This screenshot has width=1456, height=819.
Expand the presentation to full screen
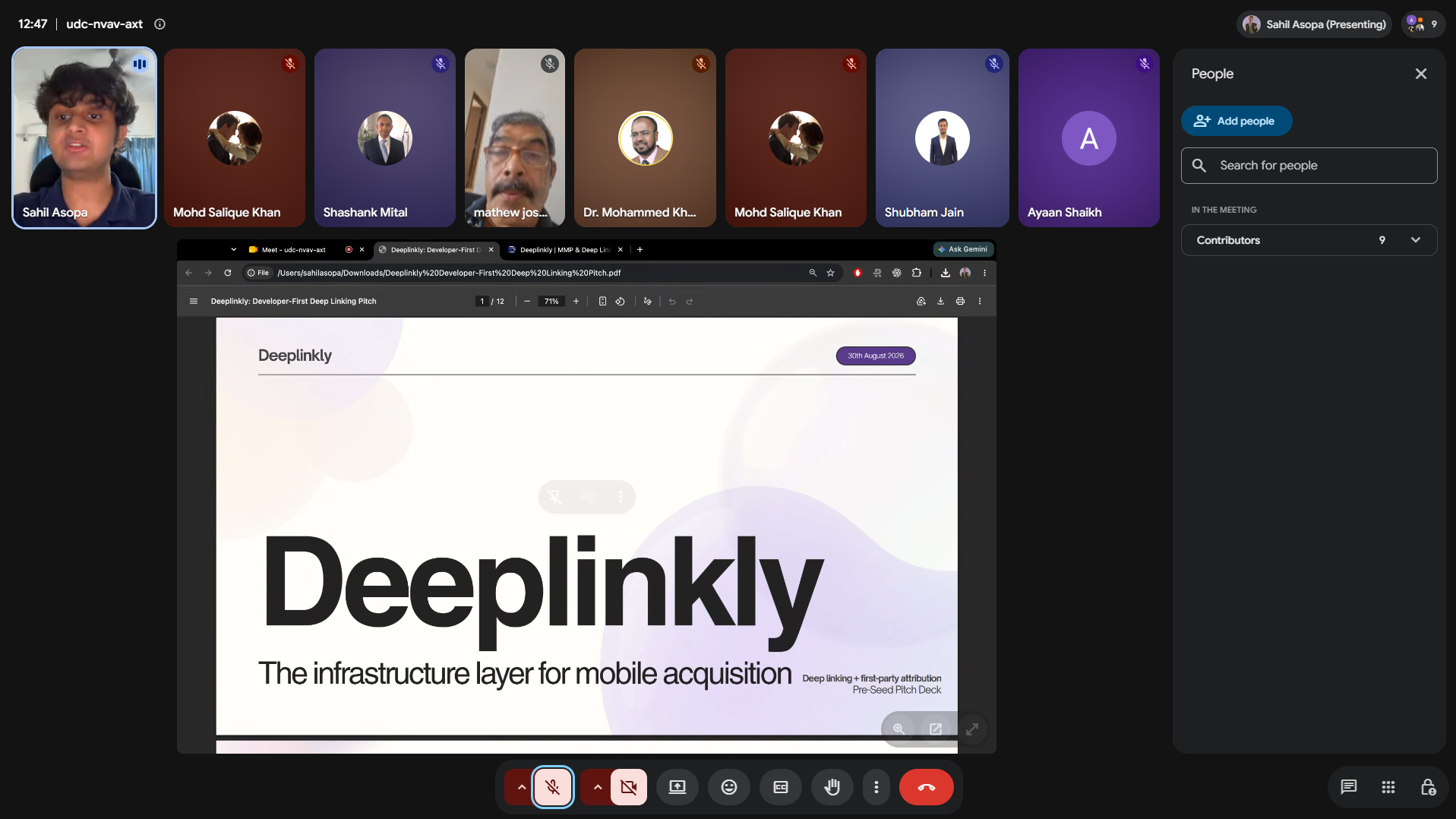pyautogui.click(x=972, y=729)
